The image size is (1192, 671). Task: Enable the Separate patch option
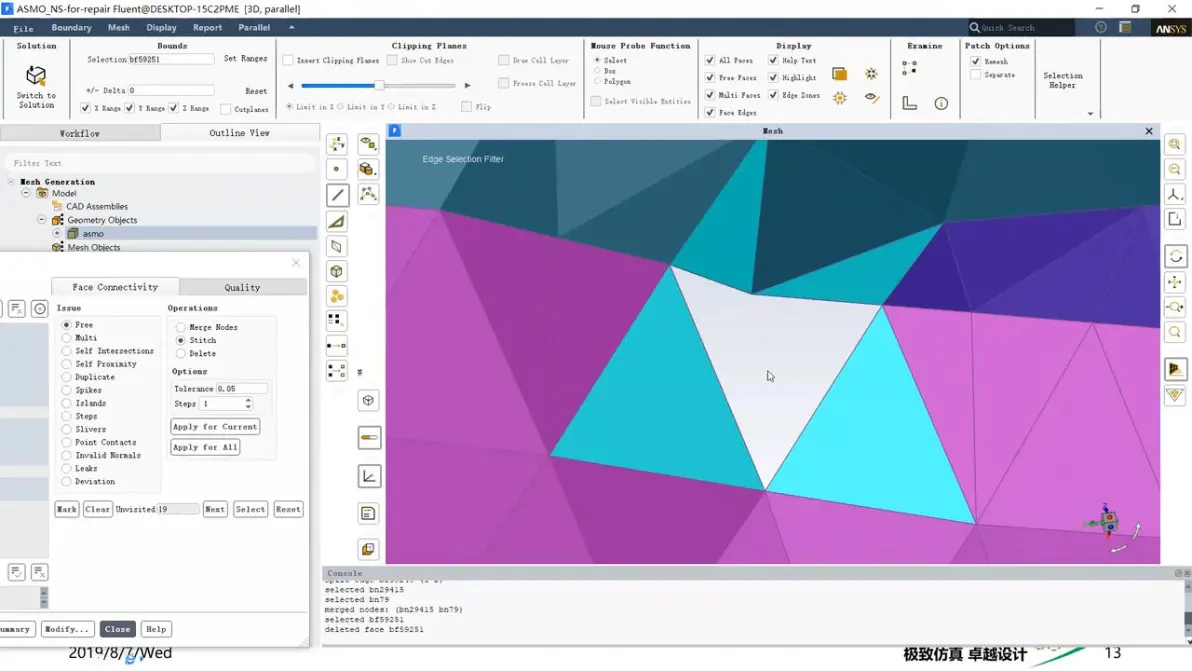coord(975,74)
